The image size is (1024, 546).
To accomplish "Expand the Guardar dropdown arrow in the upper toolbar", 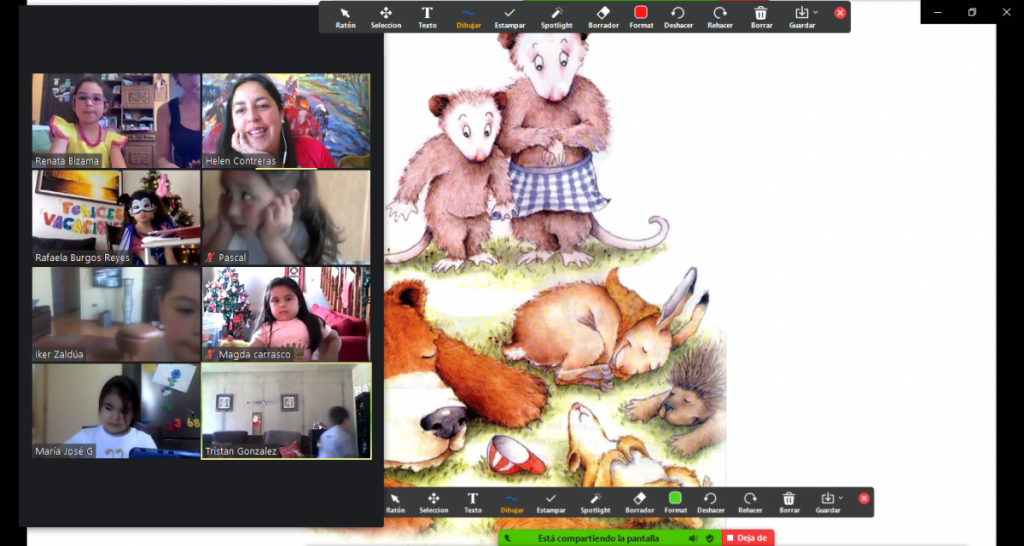I will point(816,12).
